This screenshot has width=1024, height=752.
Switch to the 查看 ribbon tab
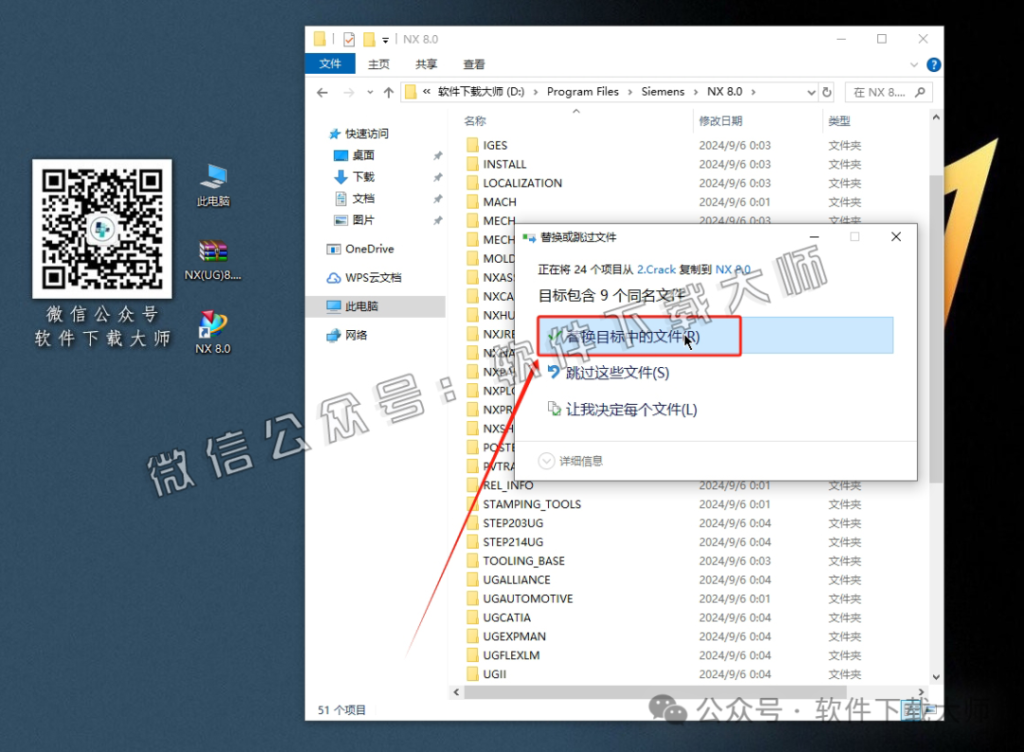coord(473,64)
